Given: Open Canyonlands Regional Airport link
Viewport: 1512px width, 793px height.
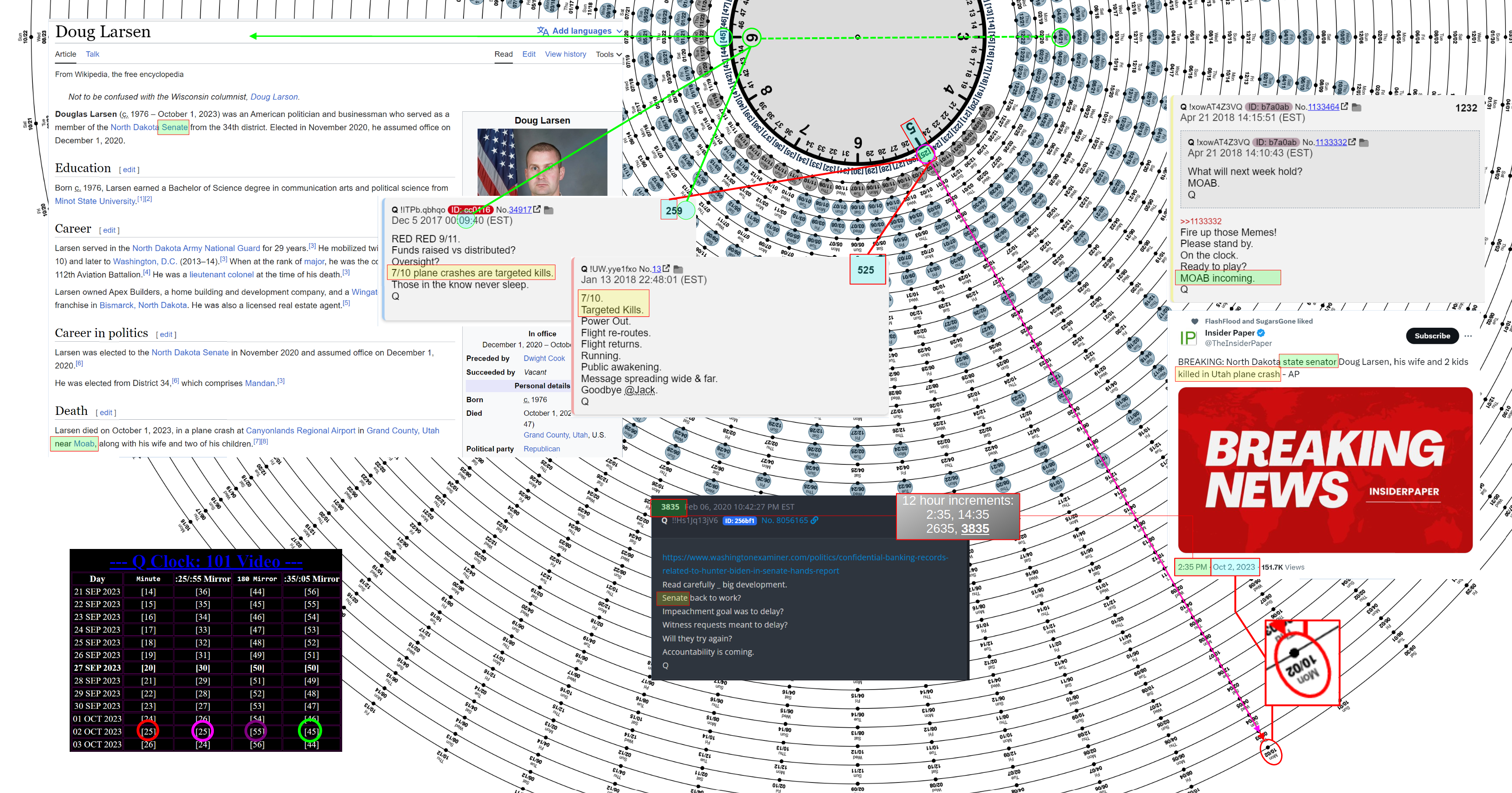Looking at the screenshot, I should [x=301, y=430].
